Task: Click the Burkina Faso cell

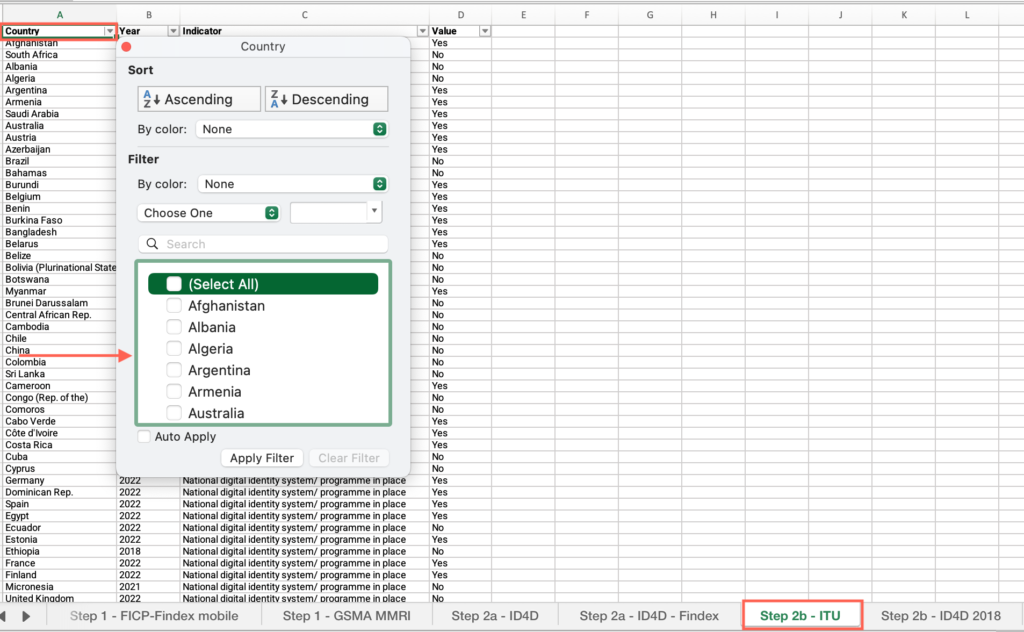Action: [x=59, y=220]
